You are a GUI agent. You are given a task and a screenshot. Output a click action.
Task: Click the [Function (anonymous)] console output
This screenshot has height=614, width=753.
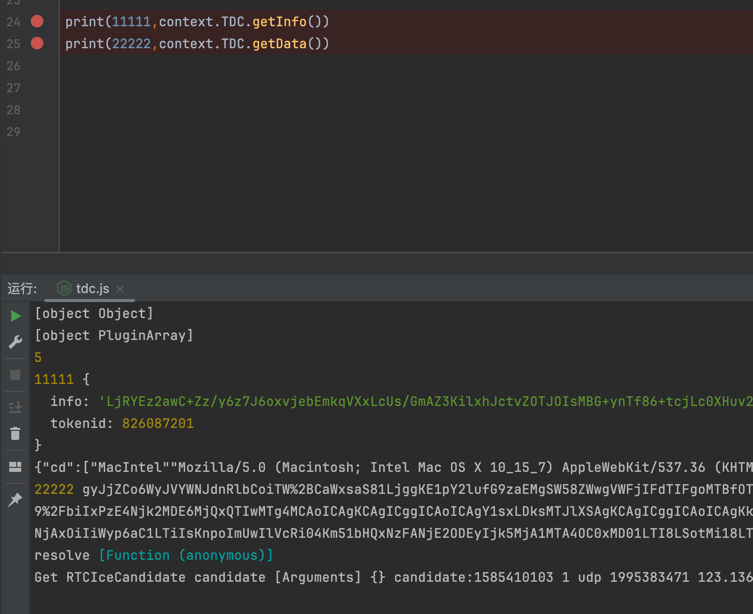pos(185,555)
